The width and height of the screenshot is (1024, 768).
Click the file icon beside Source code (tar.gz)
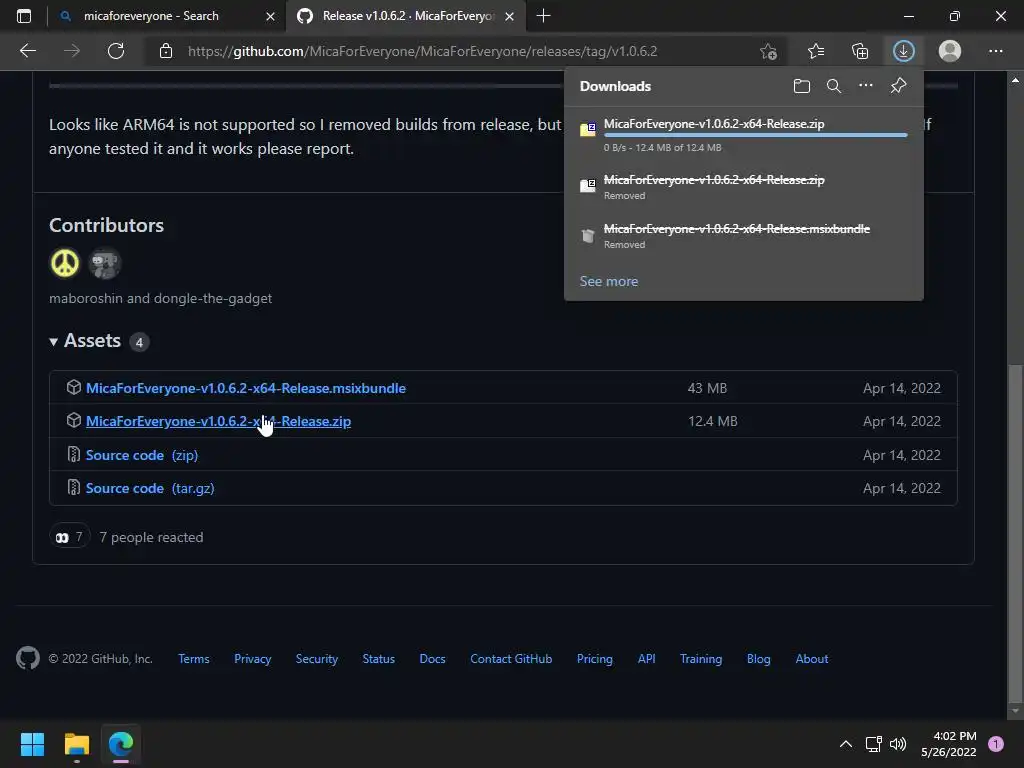[74, 488]
